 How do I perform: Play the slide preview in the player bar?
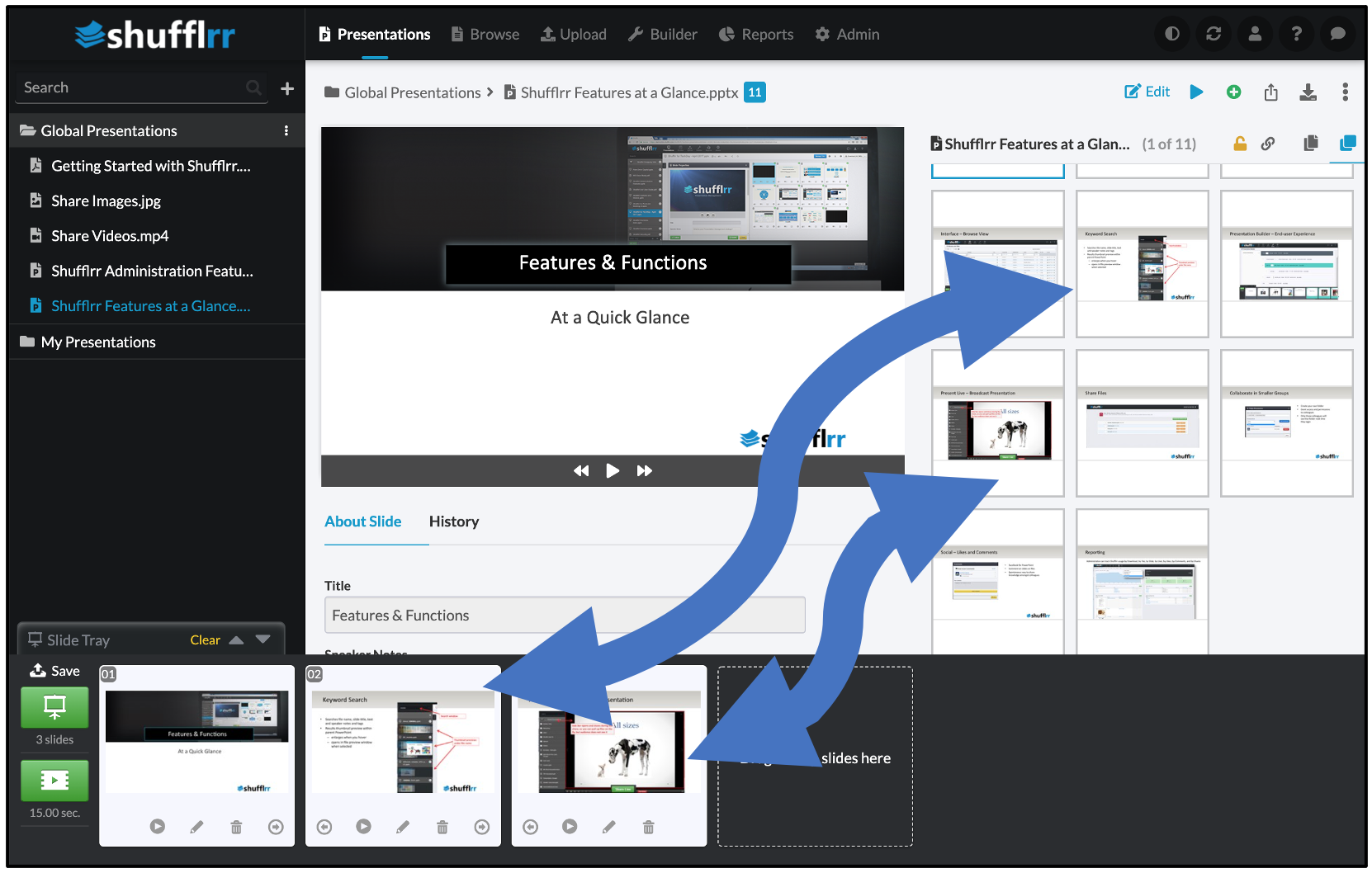pos(613,470)
